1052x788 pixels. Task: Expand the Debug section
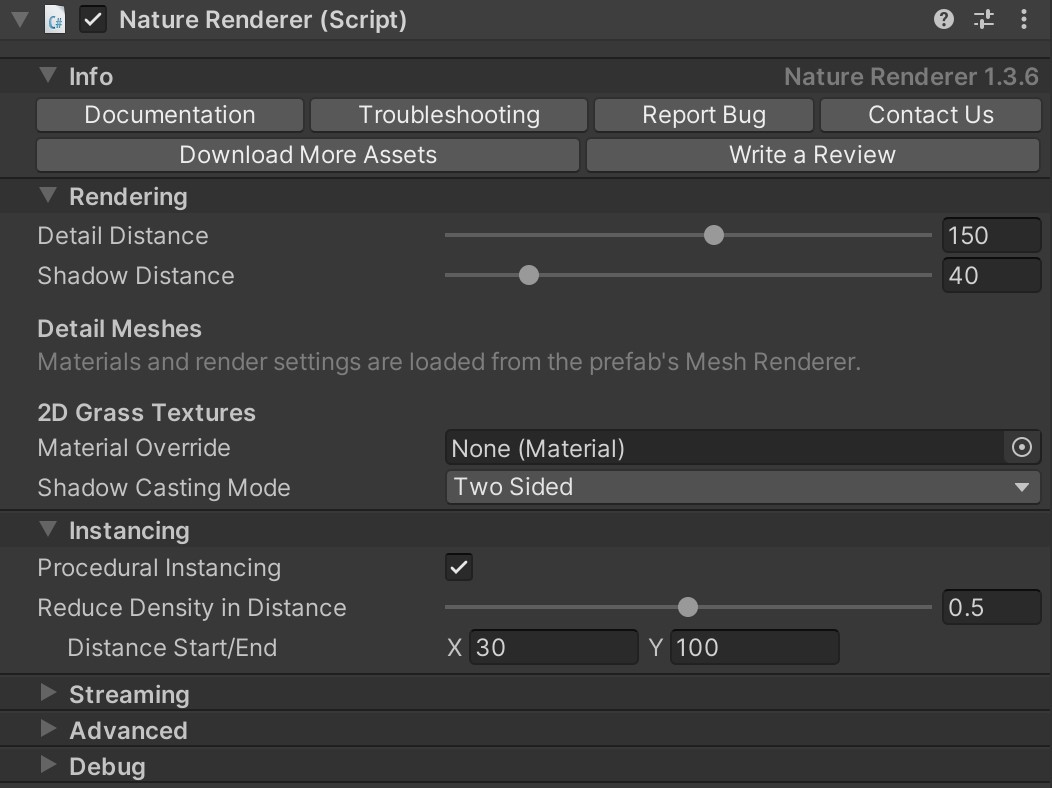[x=47, y=766]
